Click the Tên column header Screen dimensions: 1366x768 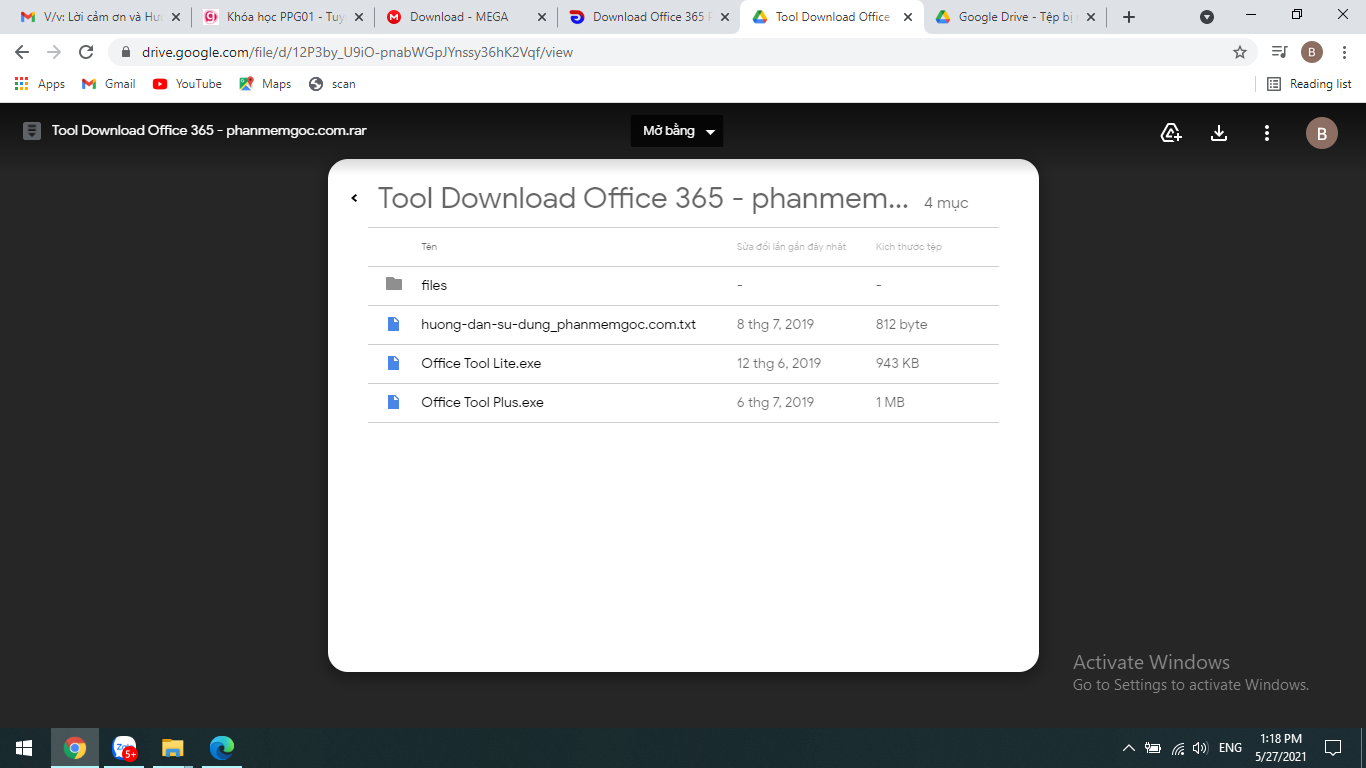429,246
